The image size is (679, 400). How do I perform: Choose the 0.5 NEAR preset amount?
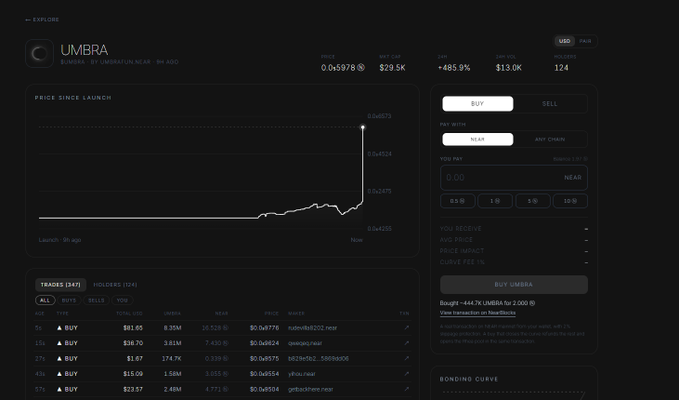click(x=458, y=201)
